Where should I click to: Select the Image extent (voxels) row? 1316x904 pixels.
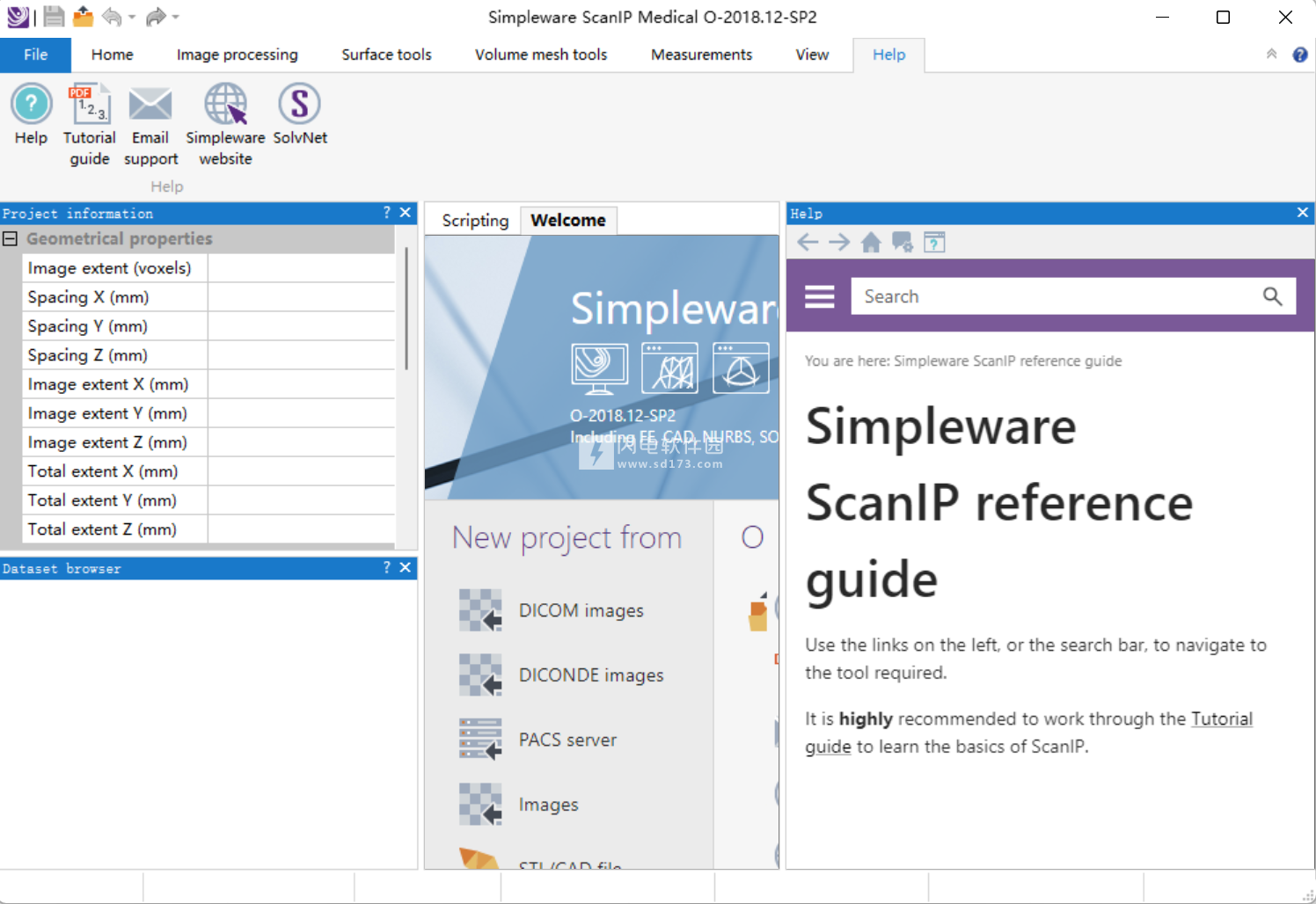(x=208, y=268)
